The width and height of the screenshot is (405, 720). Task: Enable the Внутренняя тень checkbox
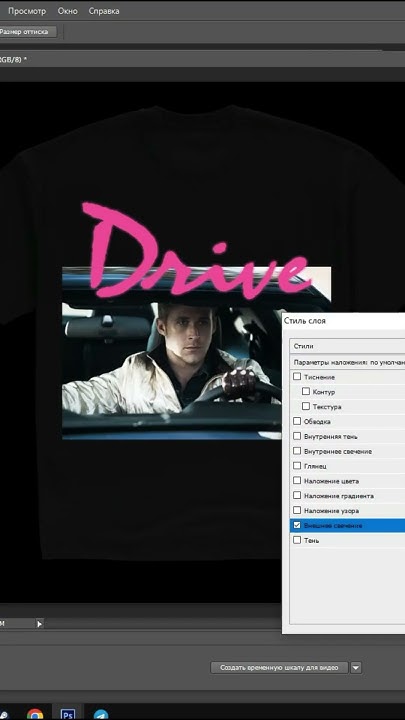tap(297, 436)
